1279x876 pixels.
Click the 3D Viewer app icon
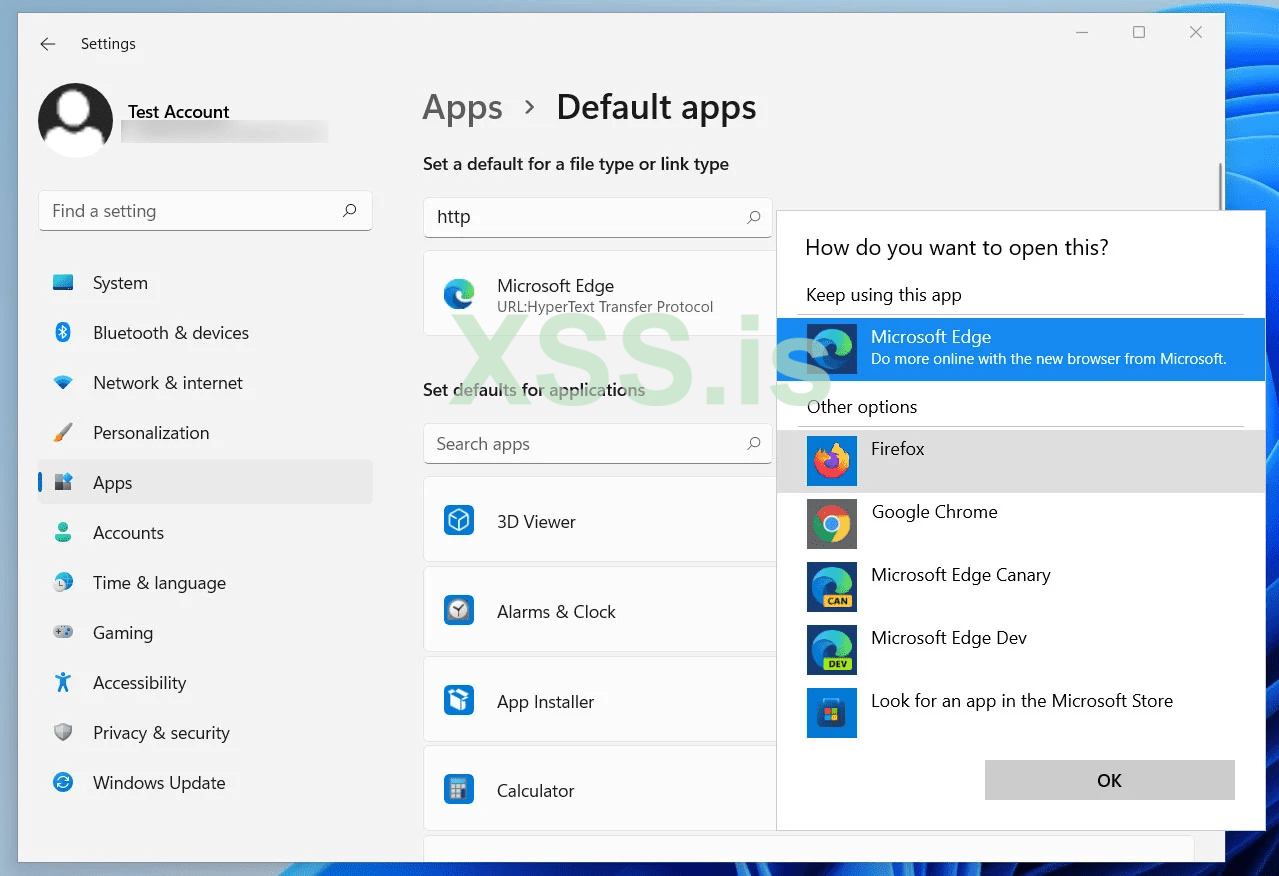tap(459, 521)
